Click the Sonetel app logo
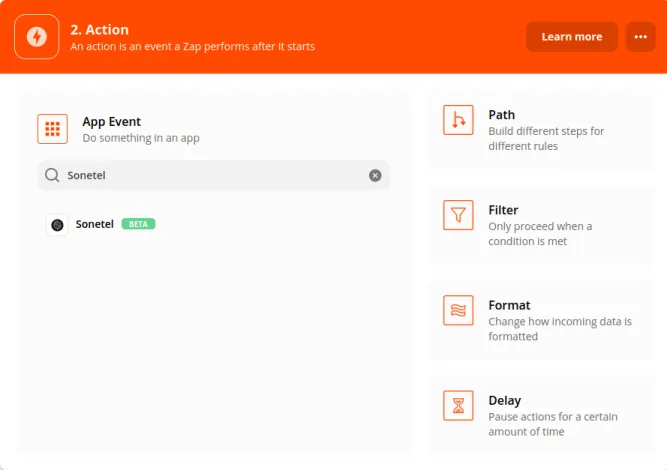 [57, 225]
